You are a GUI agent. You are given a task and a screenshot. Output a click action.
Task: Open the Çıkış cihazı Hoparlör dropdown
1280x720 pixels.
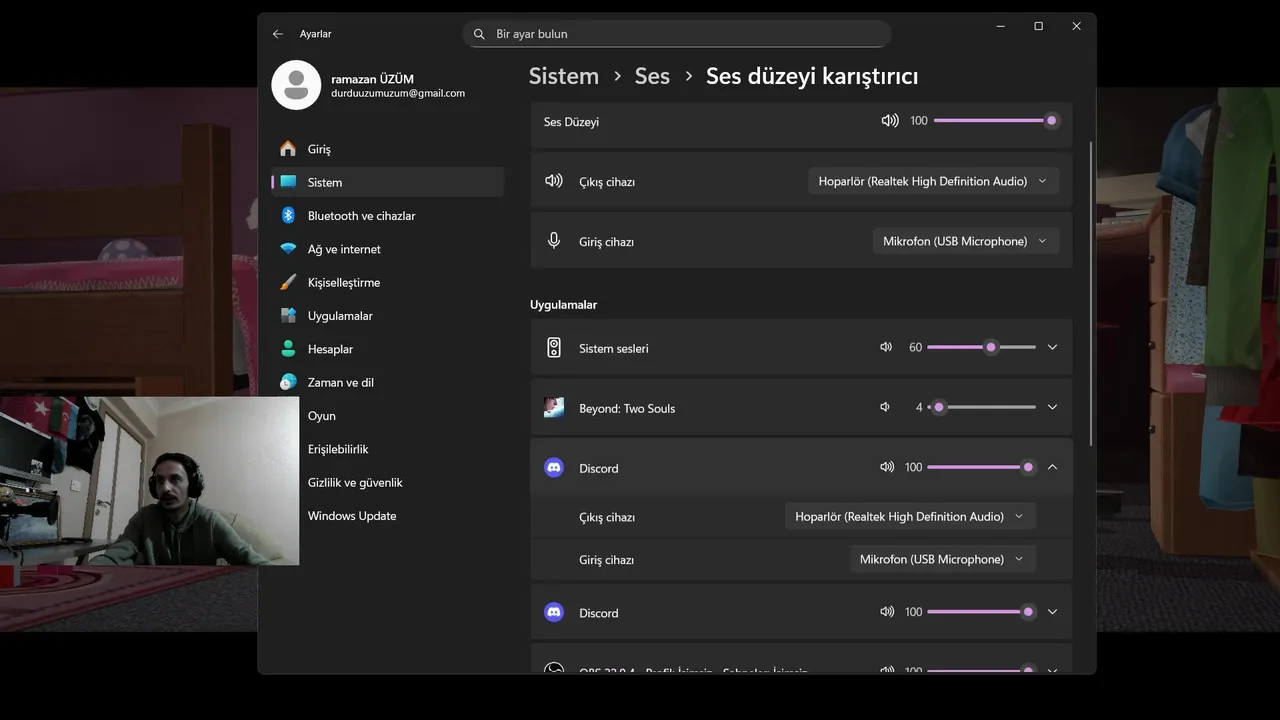pyautogui.click(x=932, y=181)
